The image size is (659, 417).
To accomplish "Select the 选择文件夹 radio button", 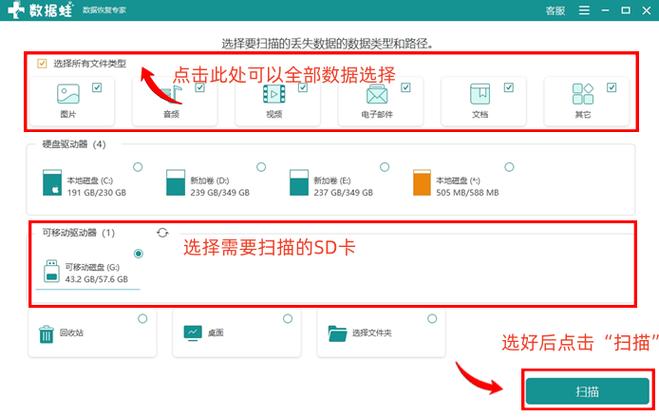I will [432, 319].
